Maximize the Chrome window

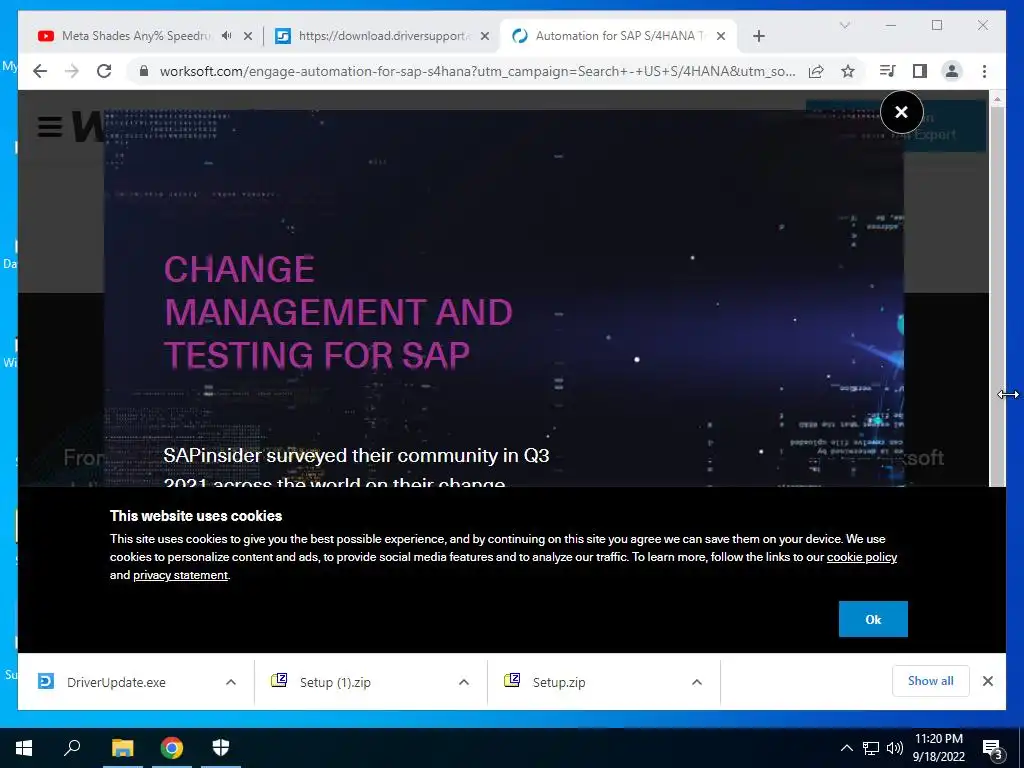[x=936, y=25]
